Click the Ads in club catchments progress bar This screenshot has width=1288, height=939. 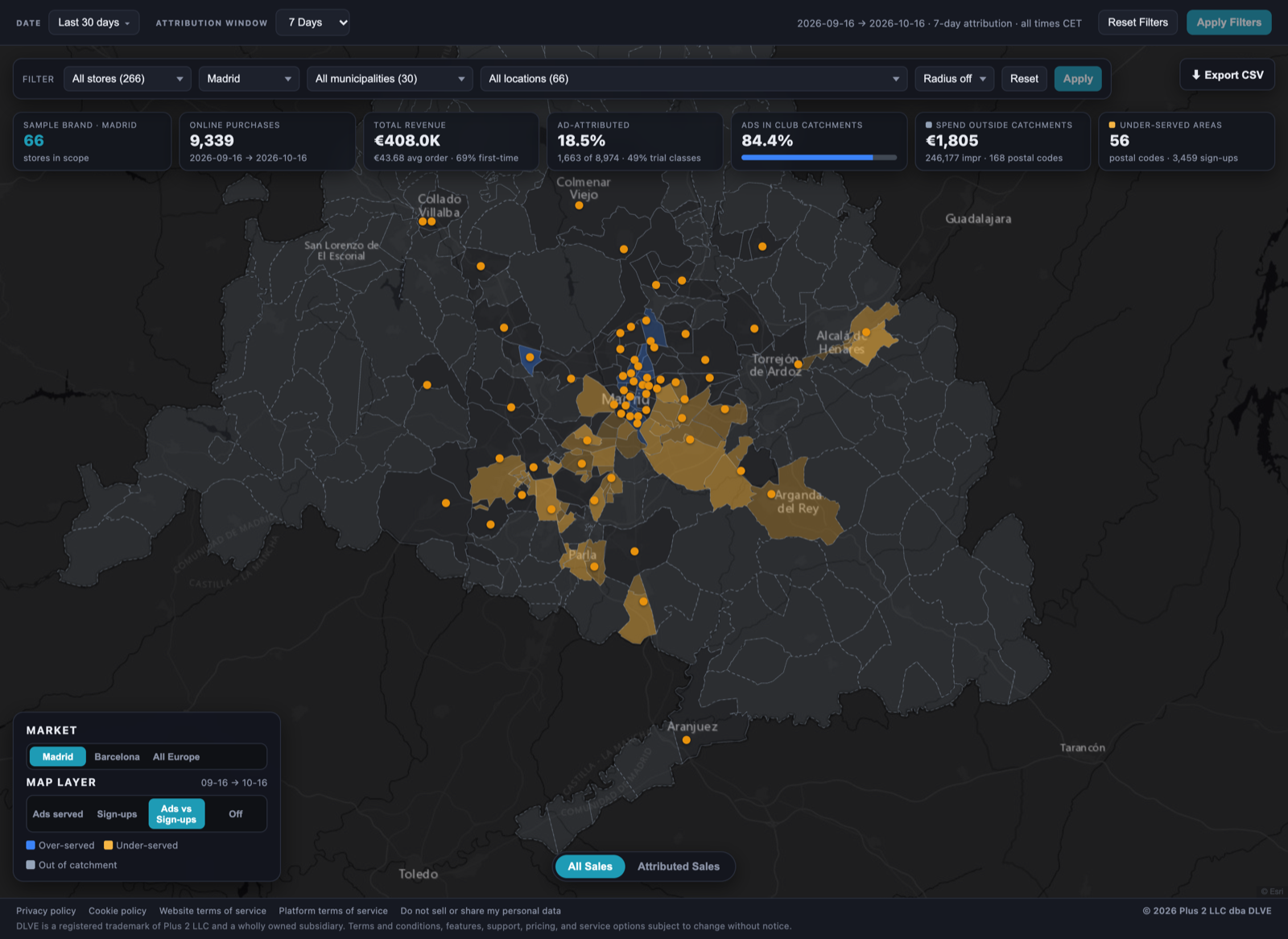pos(819,158)
